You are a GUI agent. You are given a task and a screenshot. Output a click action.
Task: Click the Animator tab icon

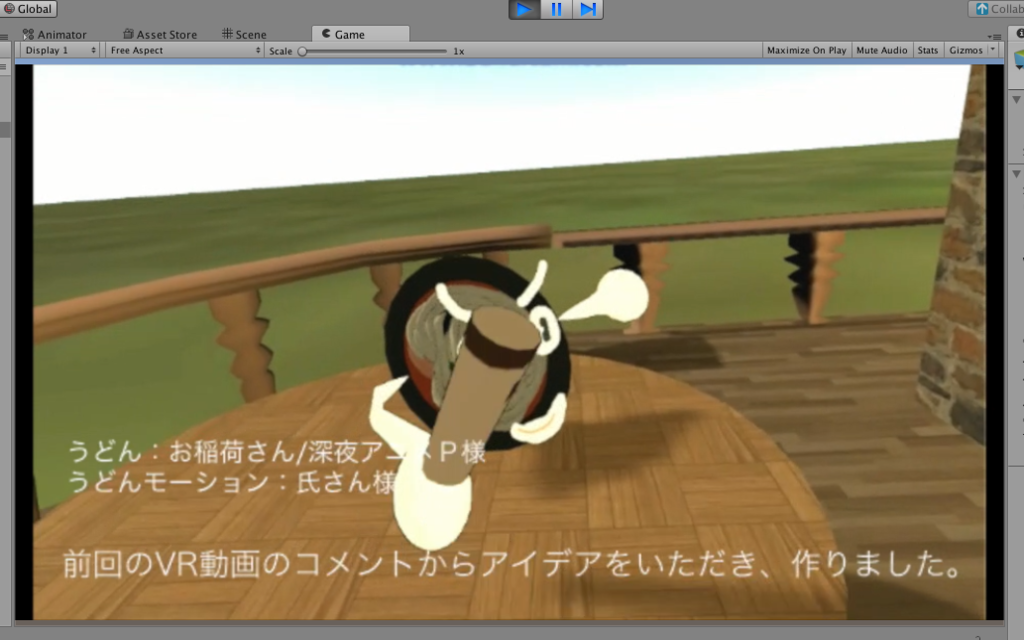click(28, 34)
